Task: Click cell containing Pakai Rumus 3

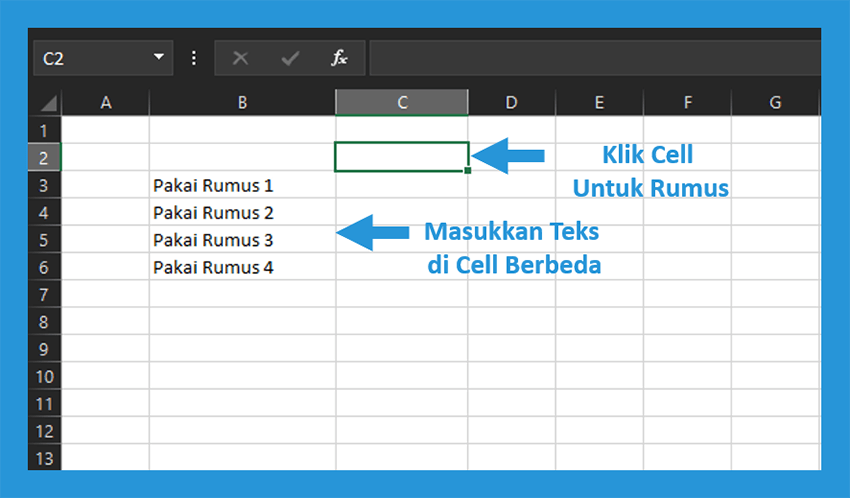Action: pos(242,240)
